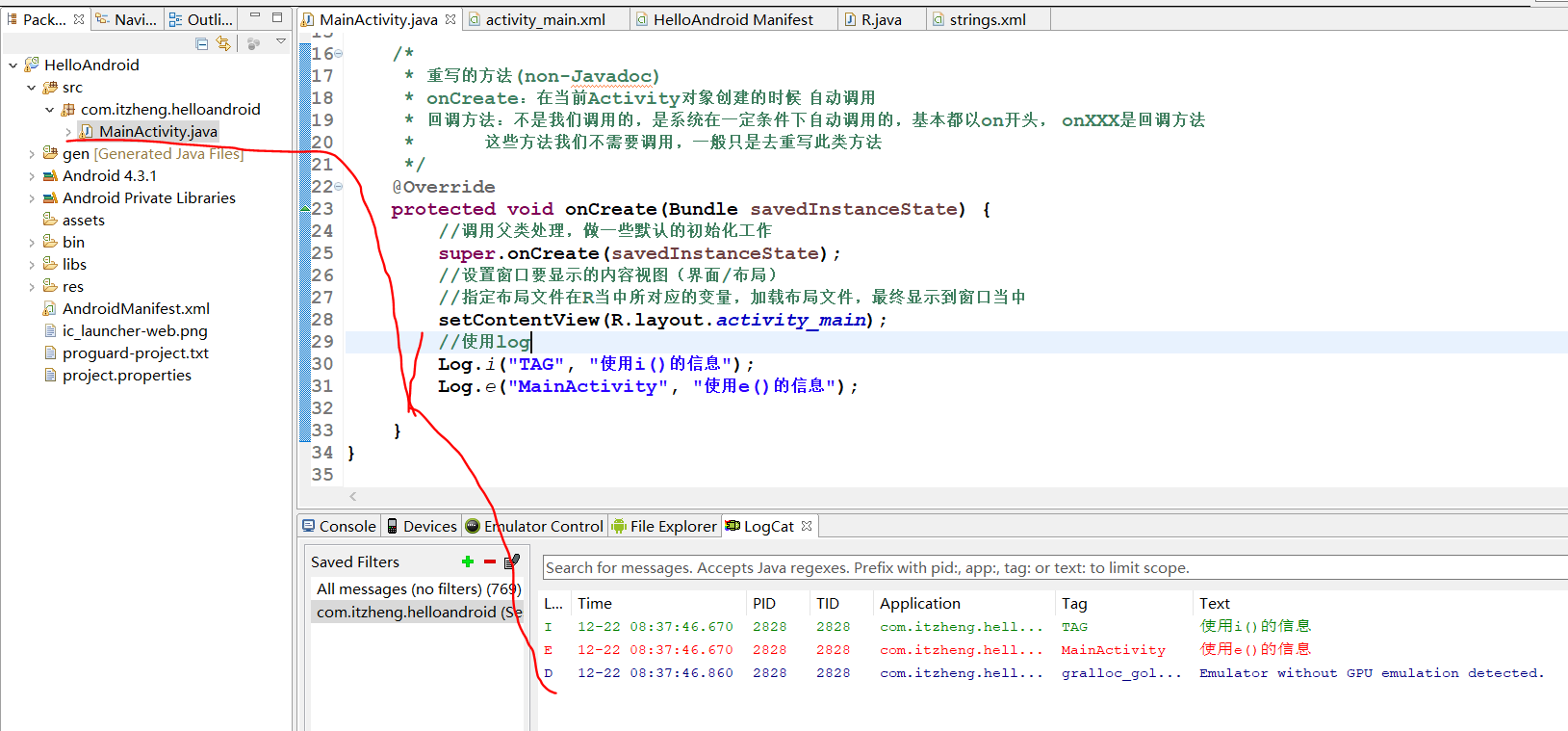Select ic_launcher-web.png file
Viewport: 1568px width, 731px height.
coord(135,331)
